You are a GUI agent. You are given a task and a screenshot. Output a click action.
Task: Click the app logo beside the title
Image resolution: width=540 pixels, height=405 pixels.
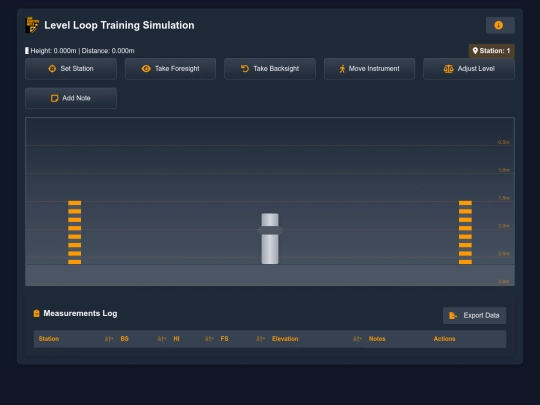coord(32,25)
